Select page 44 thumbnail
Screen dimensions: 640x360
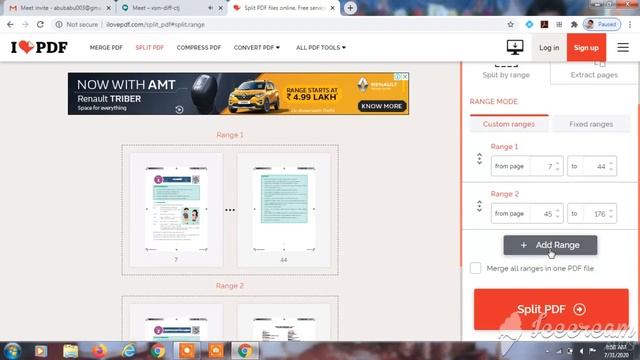point(284,210)
